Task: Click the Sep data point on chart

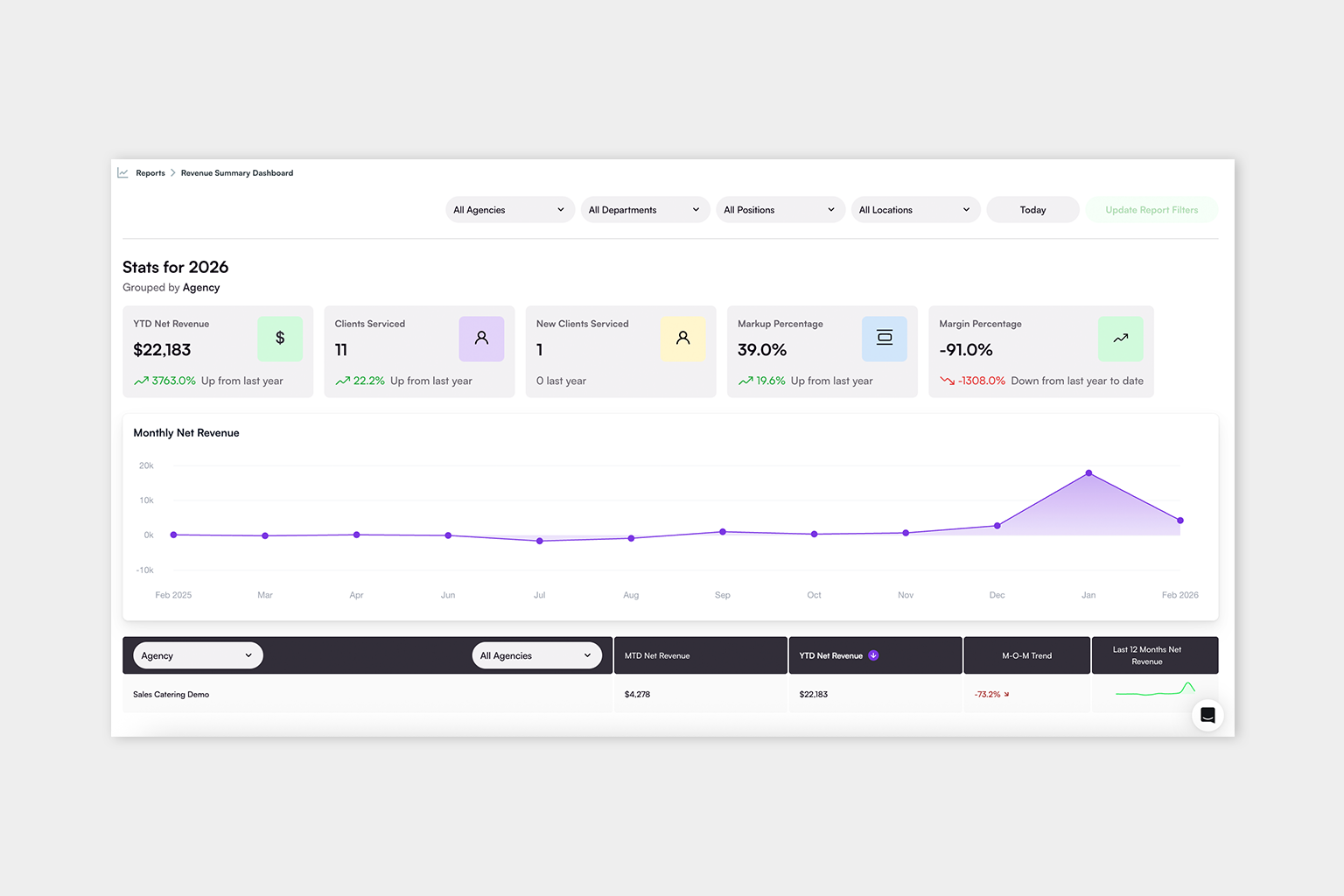Action: (723, 532)
